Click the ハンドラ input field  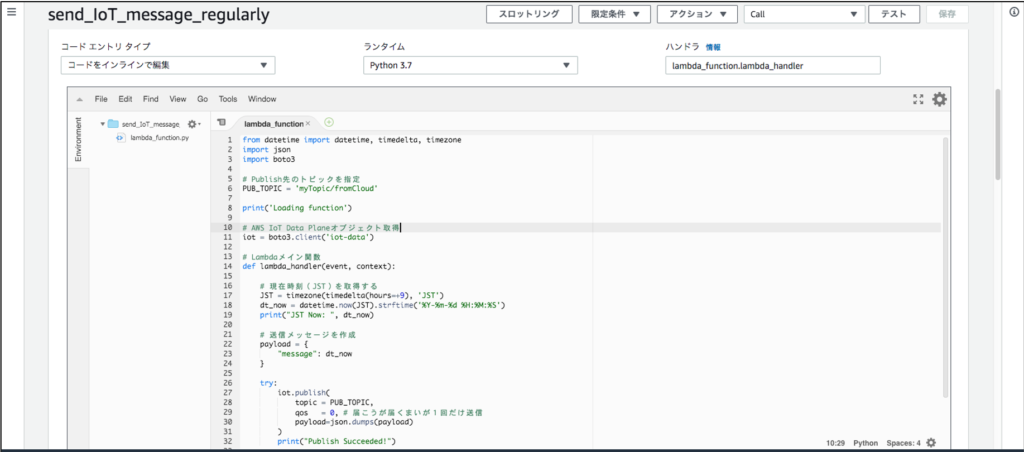click(x=773, y=65)
